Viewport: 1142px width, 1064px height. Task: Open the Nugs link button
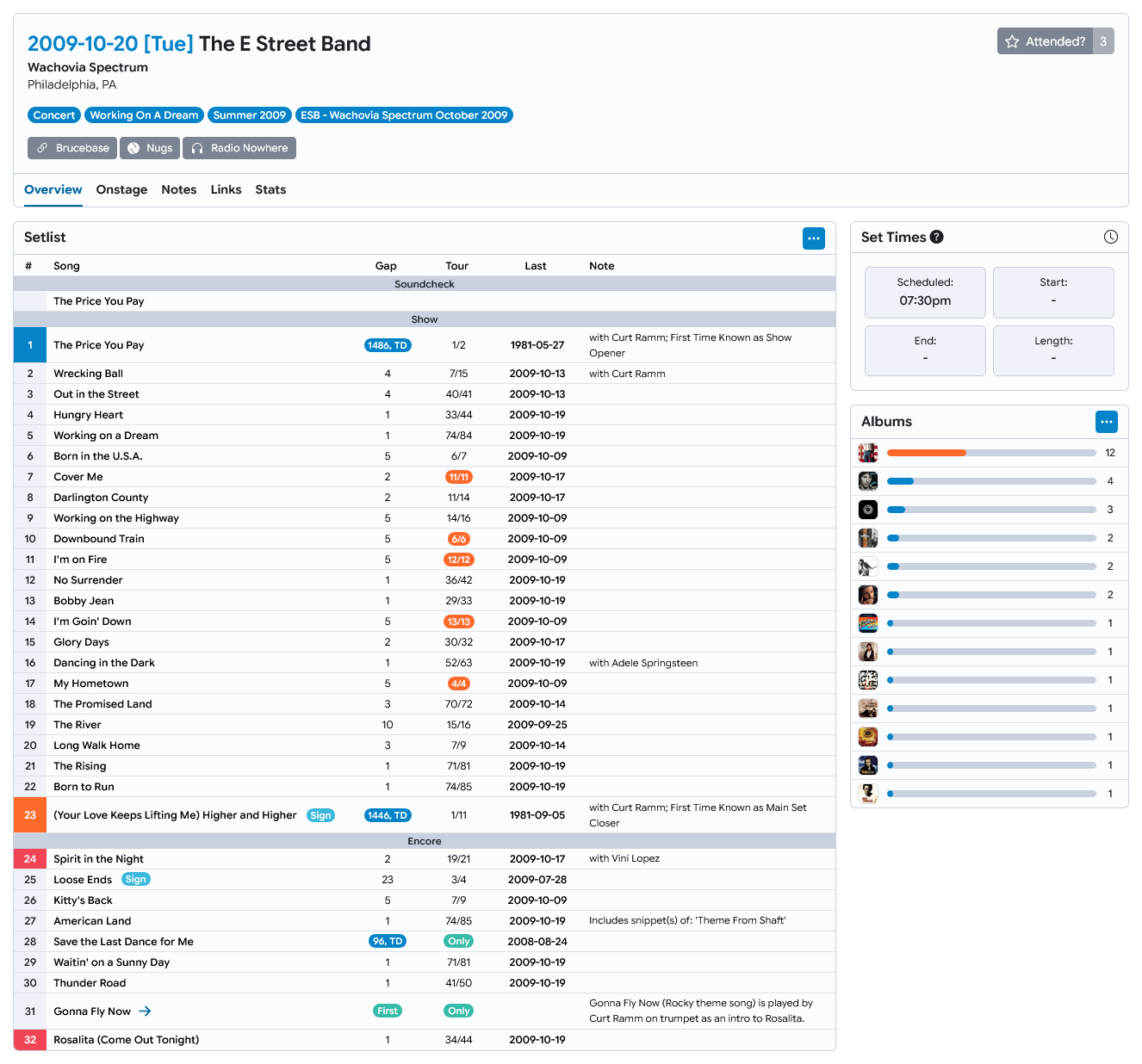pyautogui.click(x=150, y=148)
